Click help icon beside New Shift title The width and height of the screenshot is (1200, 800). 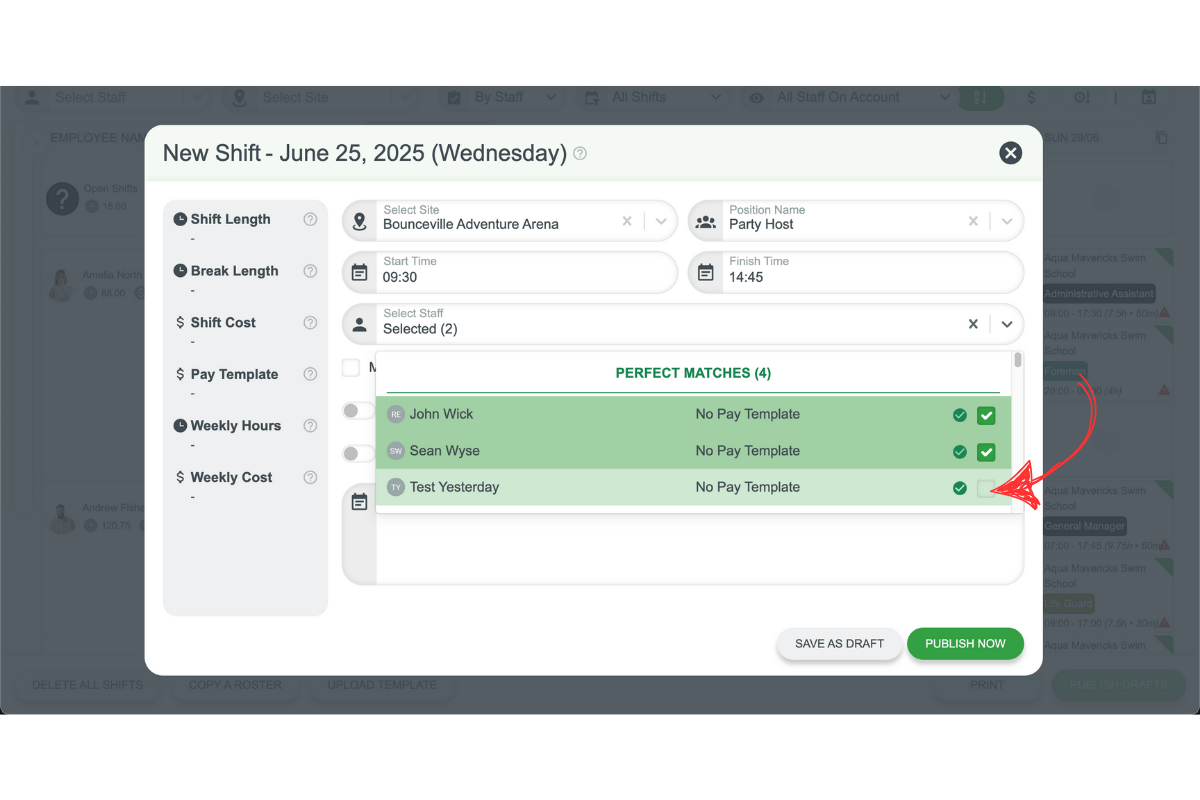pos(580,154)
